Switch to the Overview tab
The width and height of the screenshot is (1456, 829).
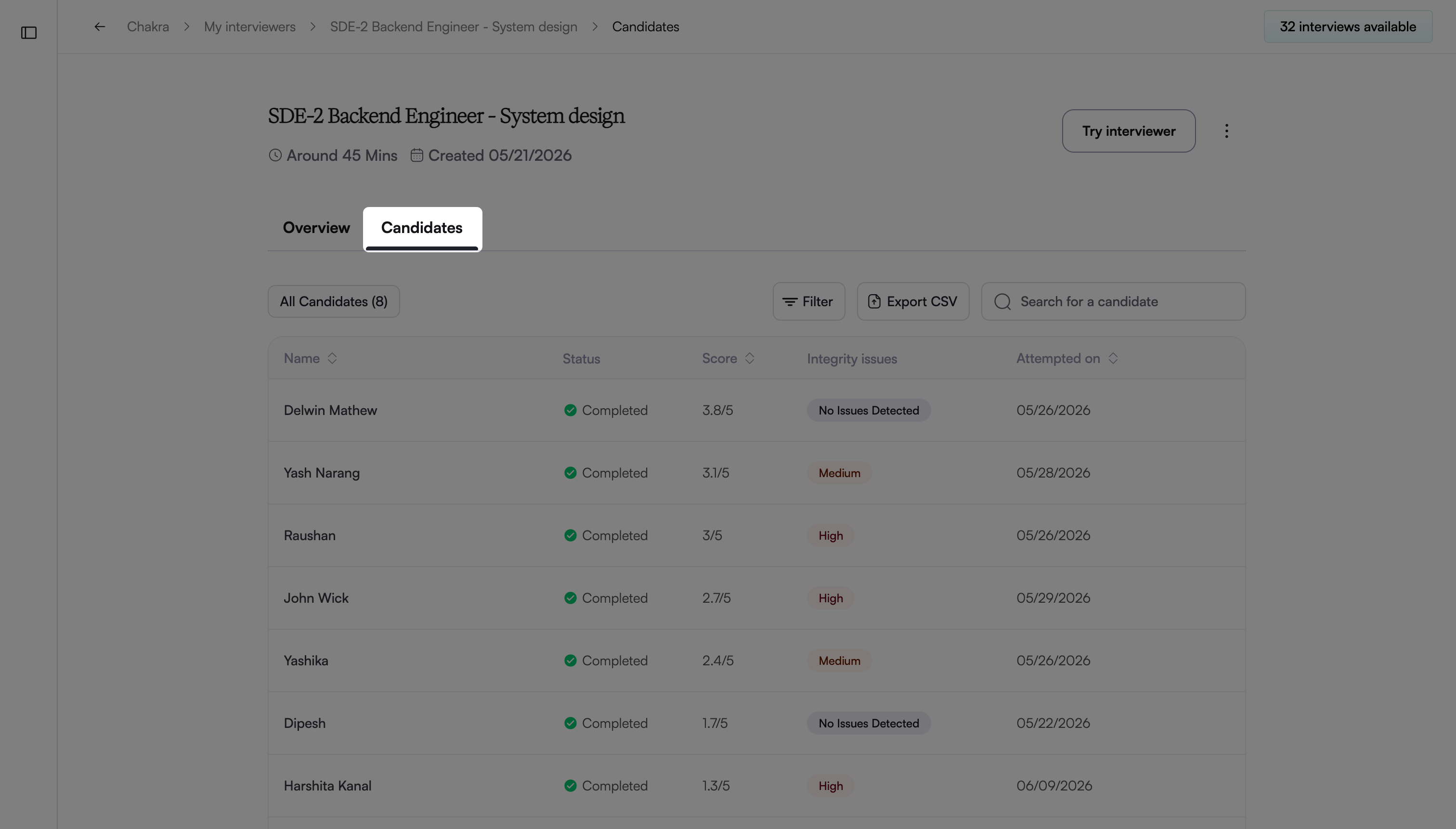(x=316, y=228)
